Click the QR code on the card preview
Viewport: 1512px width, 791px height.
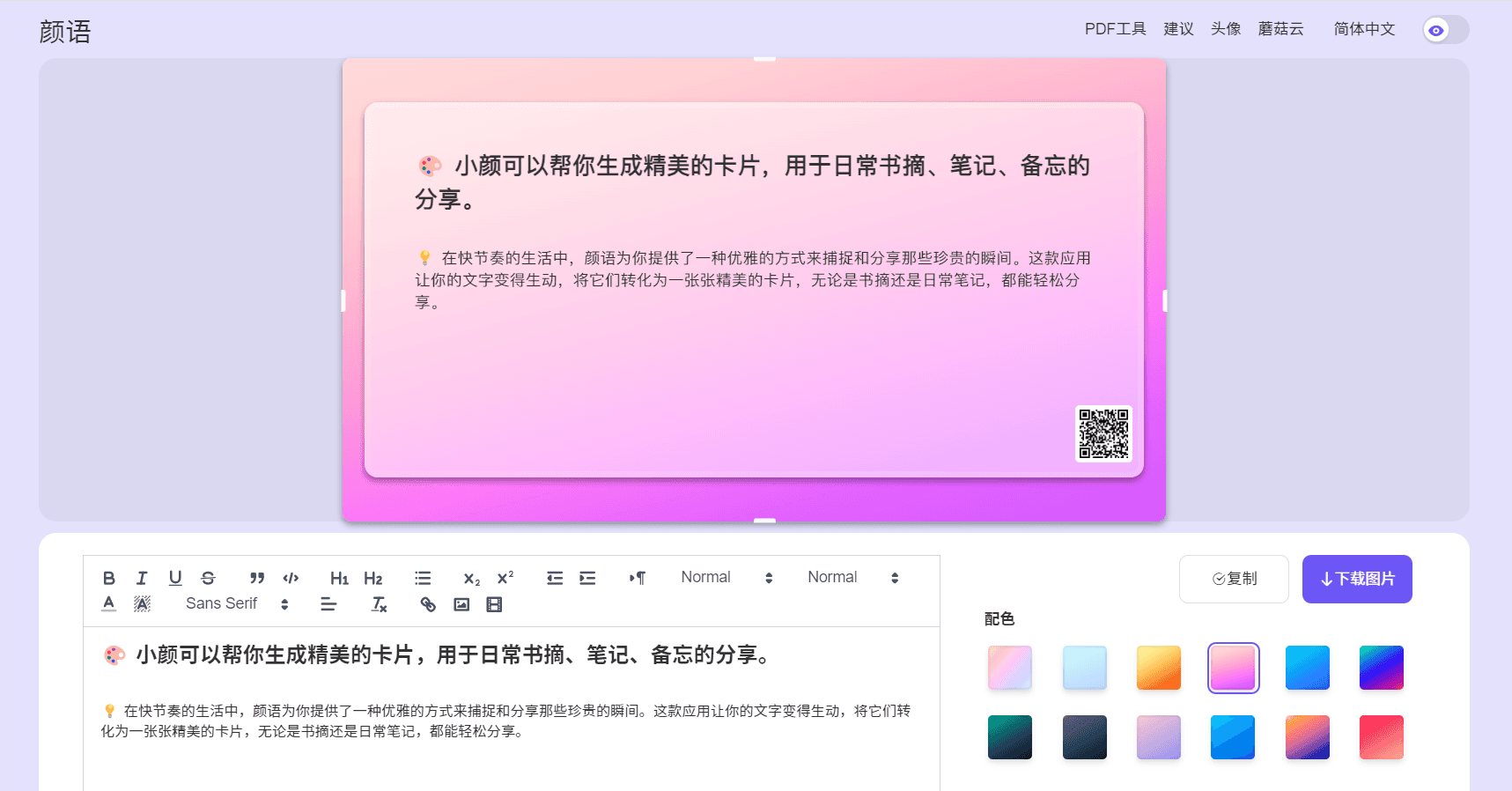(1103, 433)
